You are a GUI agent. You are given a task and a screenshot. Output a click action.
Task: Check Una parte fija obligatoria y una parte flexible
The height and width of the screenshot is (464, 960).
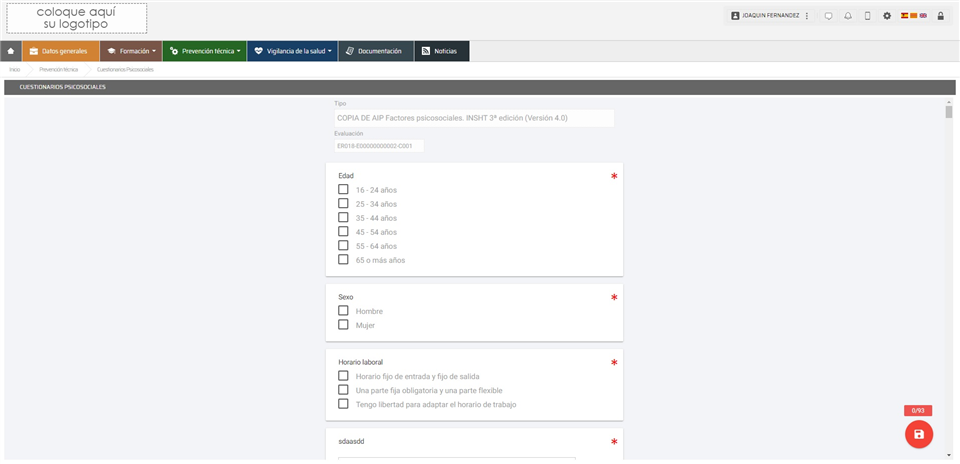click(343, 389)
